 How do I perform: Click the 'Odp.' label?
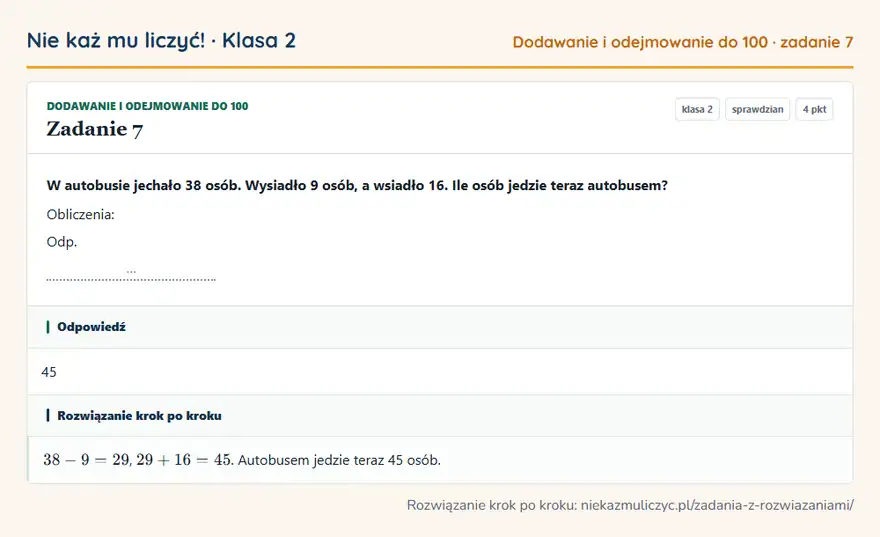pos(62,242)
